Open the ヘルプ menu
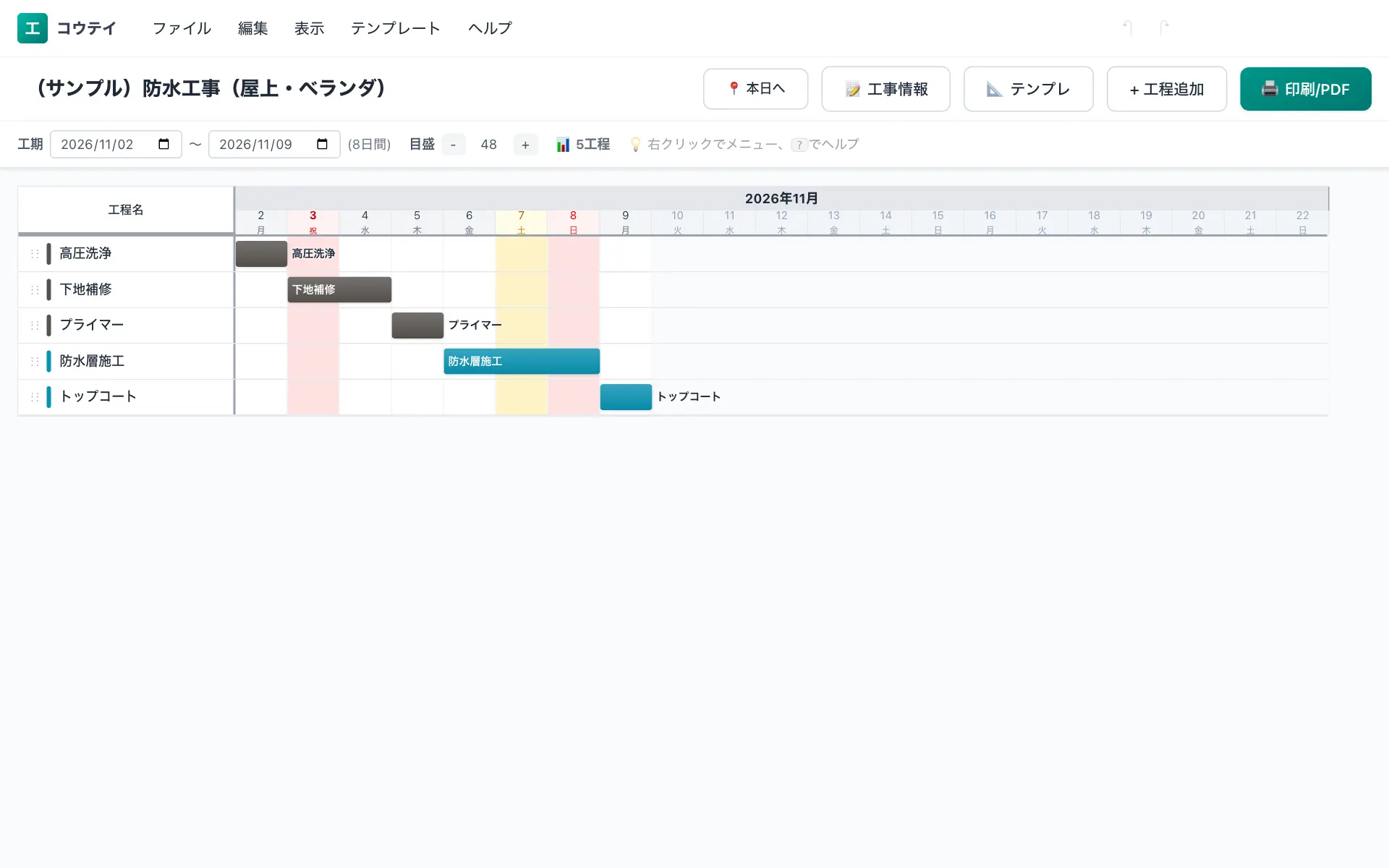Screen dimensions: 1389x868 [x=490, y=28]
